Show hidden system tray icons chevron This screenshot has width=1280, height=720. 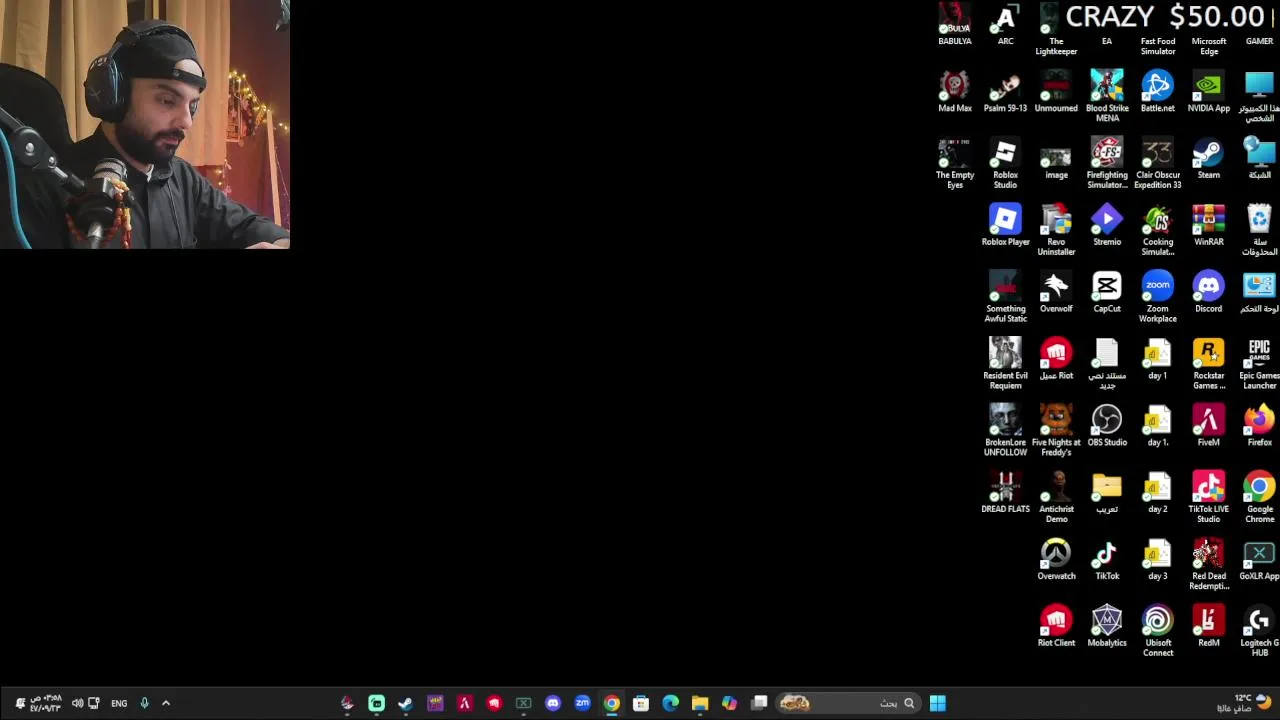tap(166, 703)
